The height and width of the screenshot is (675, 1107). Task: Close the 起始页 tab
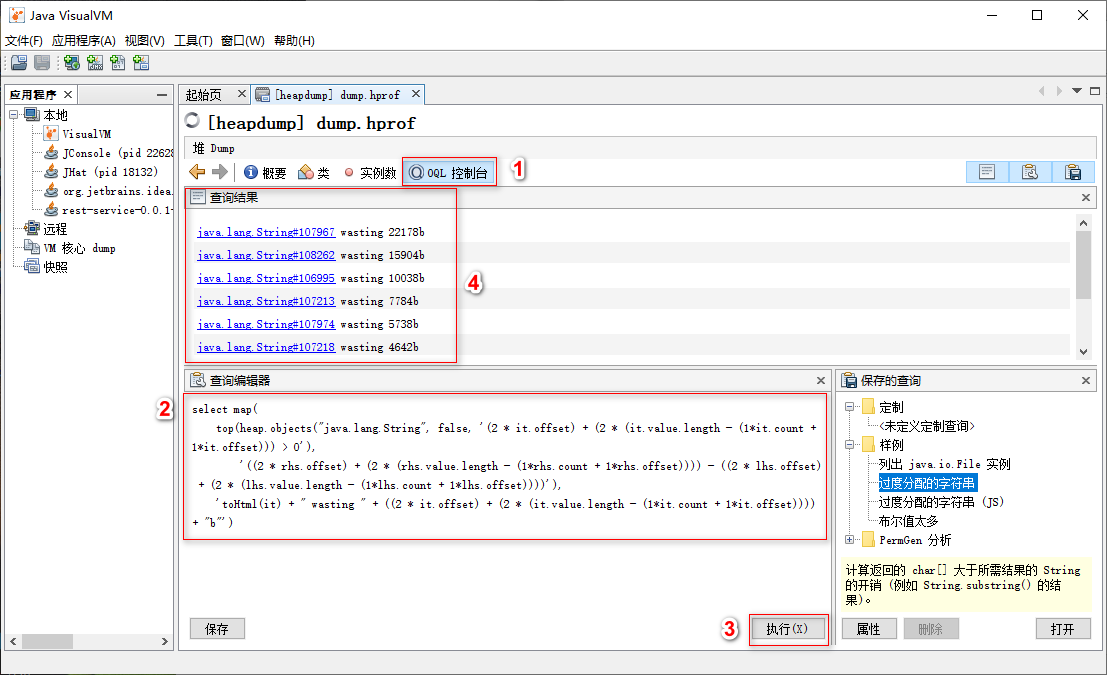tap(241, 93)
